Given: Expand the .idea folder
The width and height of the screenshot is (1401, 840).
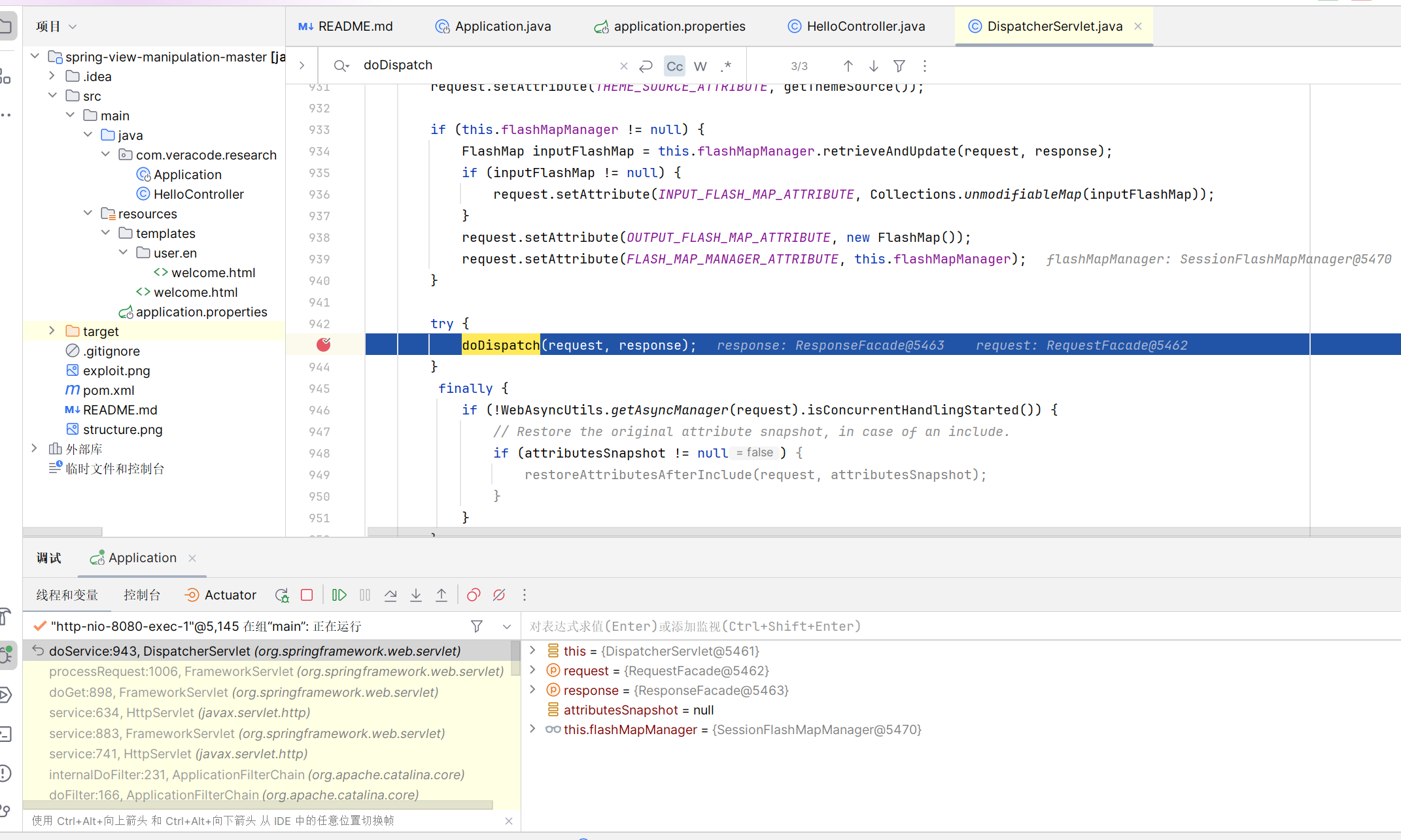Looking at the screenshot, I should pyautogui.click(x=52, y=76).
